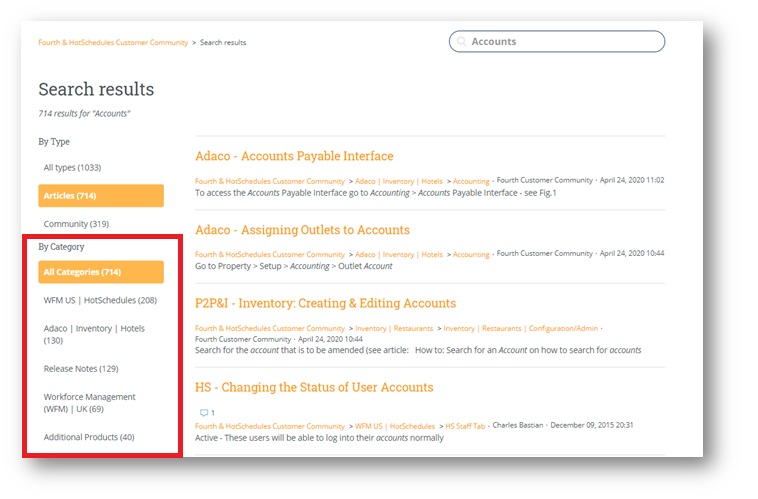Open Adaco - Accounts Payable Interface article
Screen dimensions: 758x499
click(x=294, y=156)
